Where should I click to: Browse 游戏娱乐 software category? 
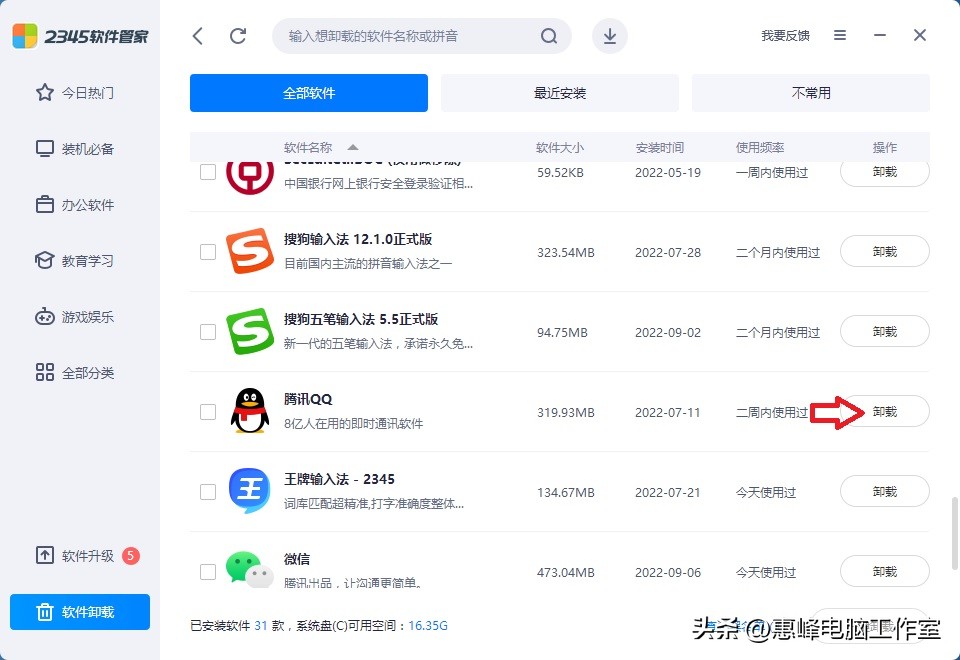pyautogui.click(x=75, y=316)
